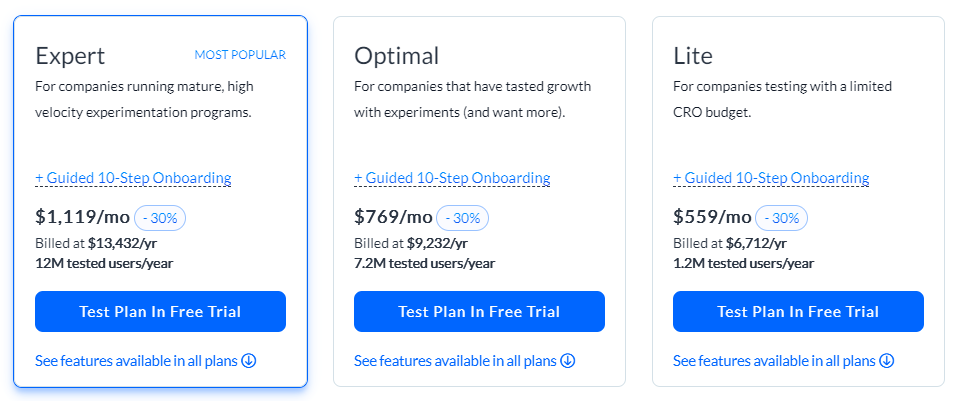Click the -30% discount badge on Expert

160,218
